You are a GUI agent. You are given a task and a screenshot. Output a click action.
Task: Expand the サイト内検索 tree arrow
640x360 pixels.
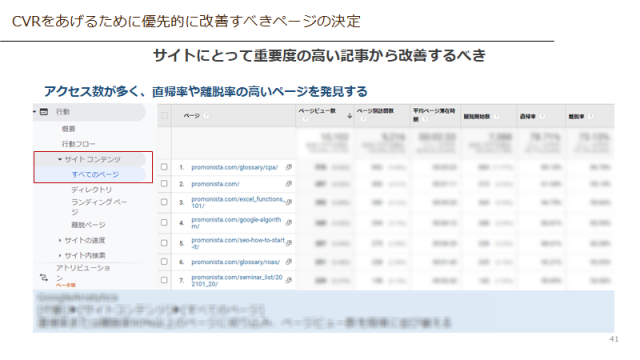click(x=60, y=256)
